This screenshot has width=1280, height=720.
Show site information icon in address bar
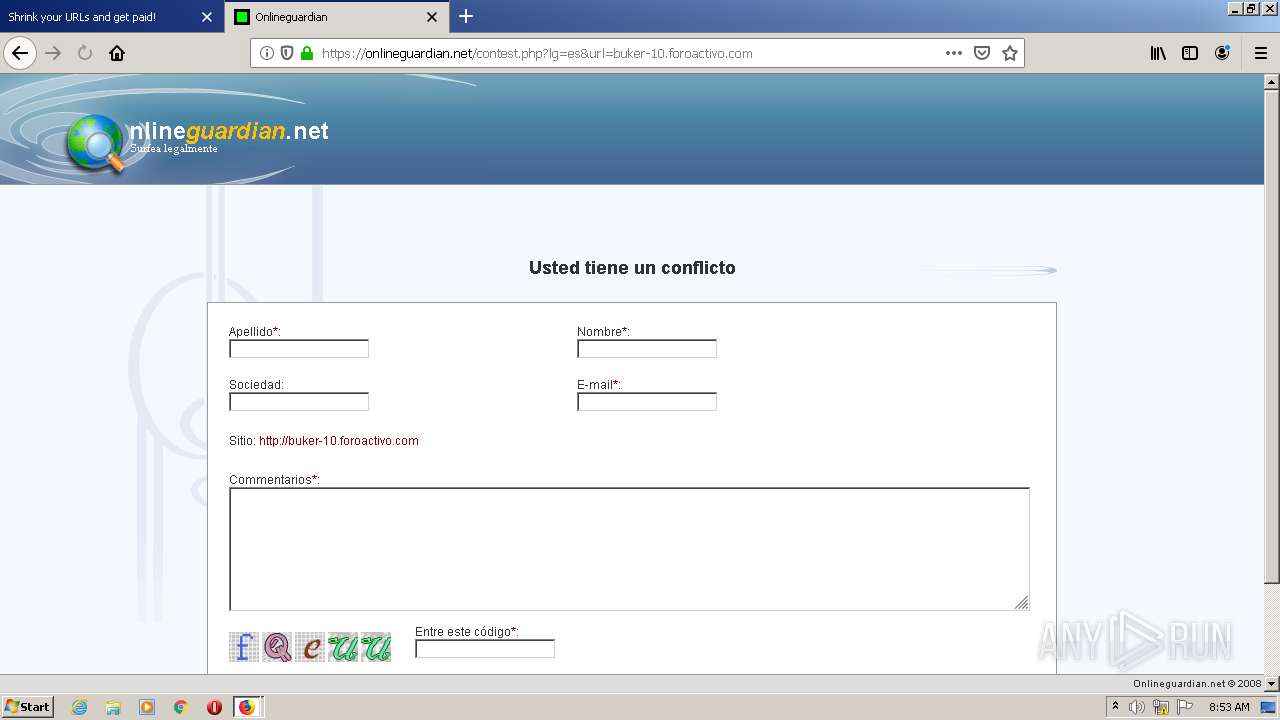pos(267,53)
